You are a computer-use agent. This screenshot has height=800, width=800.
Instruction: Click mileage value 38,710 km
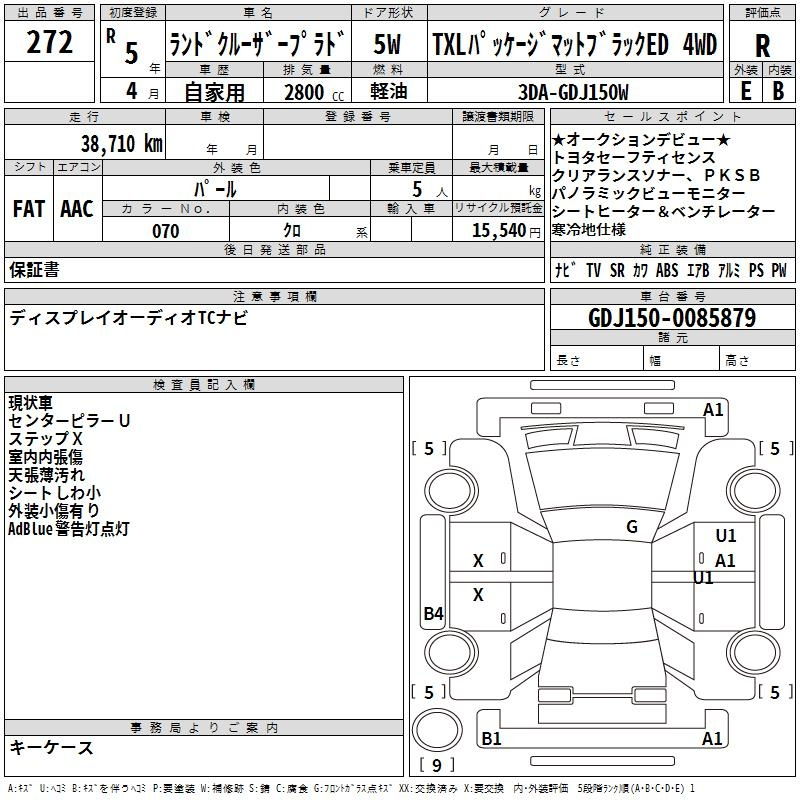click(121, 144)
